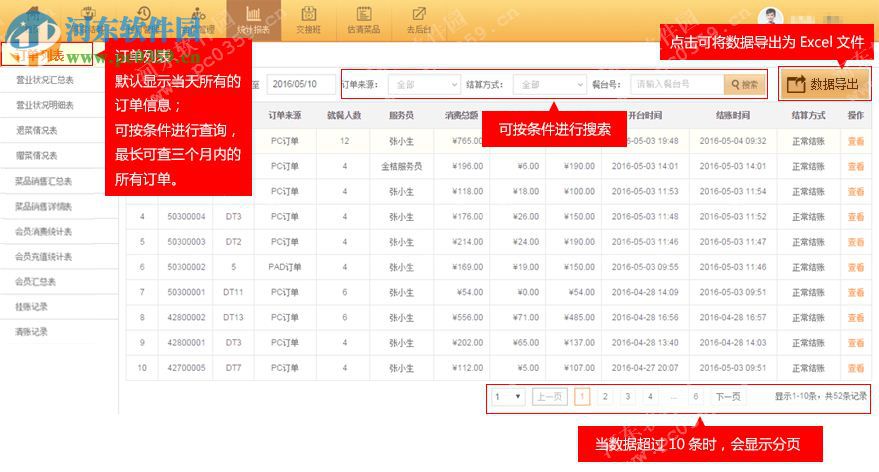View order 50300001 via 查看
The image size is (879, 472).
pyautogui.click(x=855, y=293)
